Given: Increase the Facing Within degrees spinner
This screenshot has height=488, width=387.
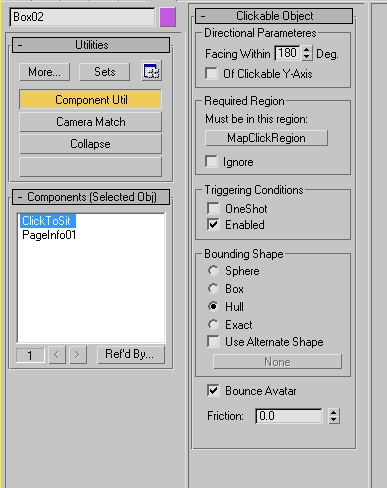Looking at the screenshot, I should (x=307, y=49).
